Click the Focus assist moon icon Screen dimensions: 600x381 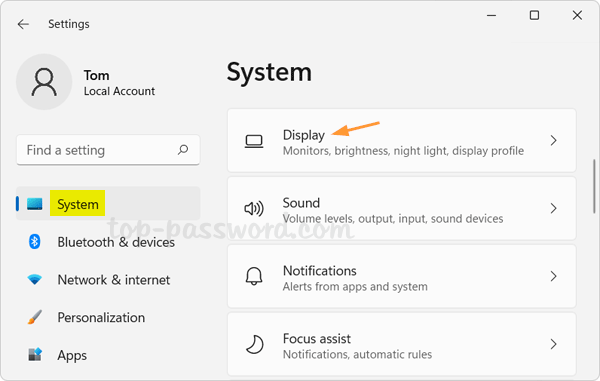pyautogui.click(x=254, y=344)
